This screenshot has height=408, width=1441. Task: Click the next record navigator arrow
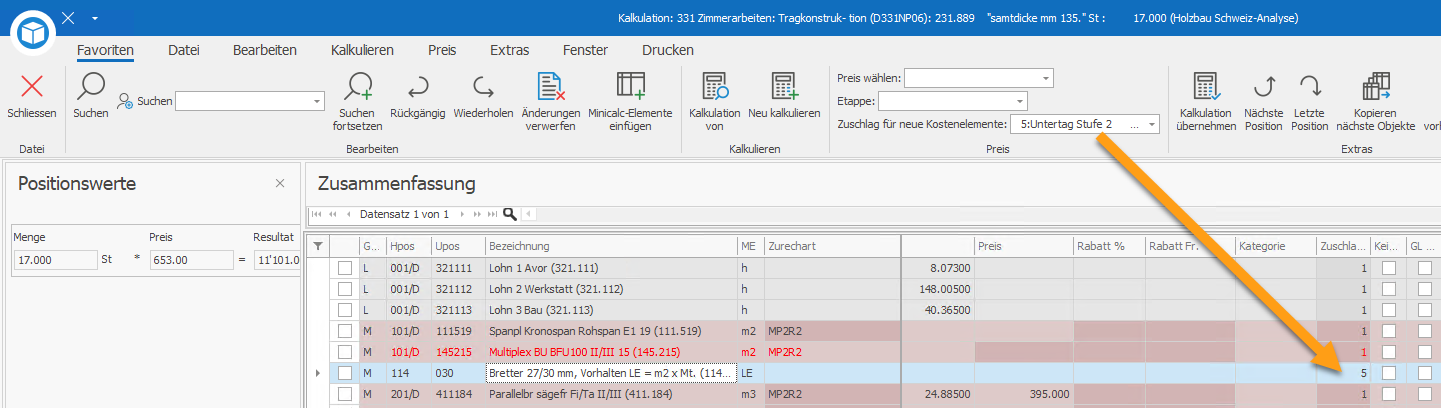(x=464, y=214)
